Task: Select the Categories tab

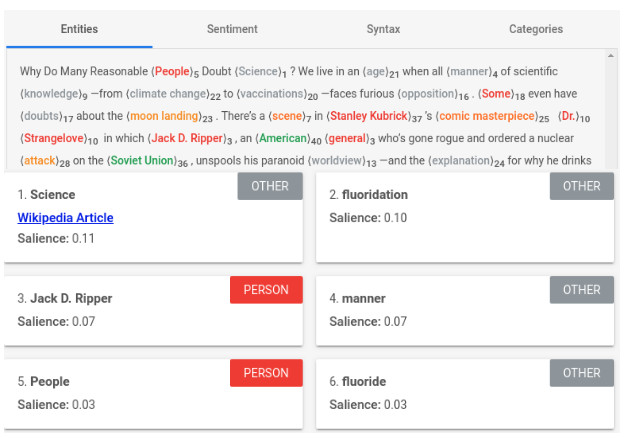Action: coord(535,30)
